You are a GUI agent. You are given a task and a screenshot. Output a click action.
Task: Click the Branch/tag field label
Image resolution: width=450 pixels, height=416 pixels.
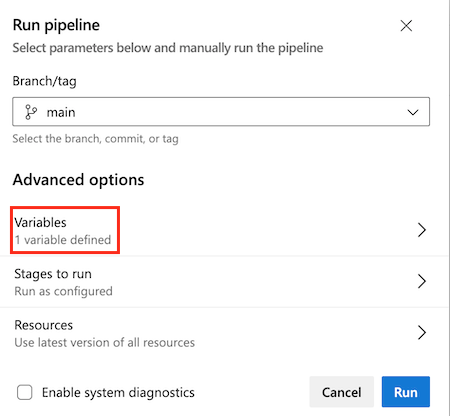click(x=44, y=81)
